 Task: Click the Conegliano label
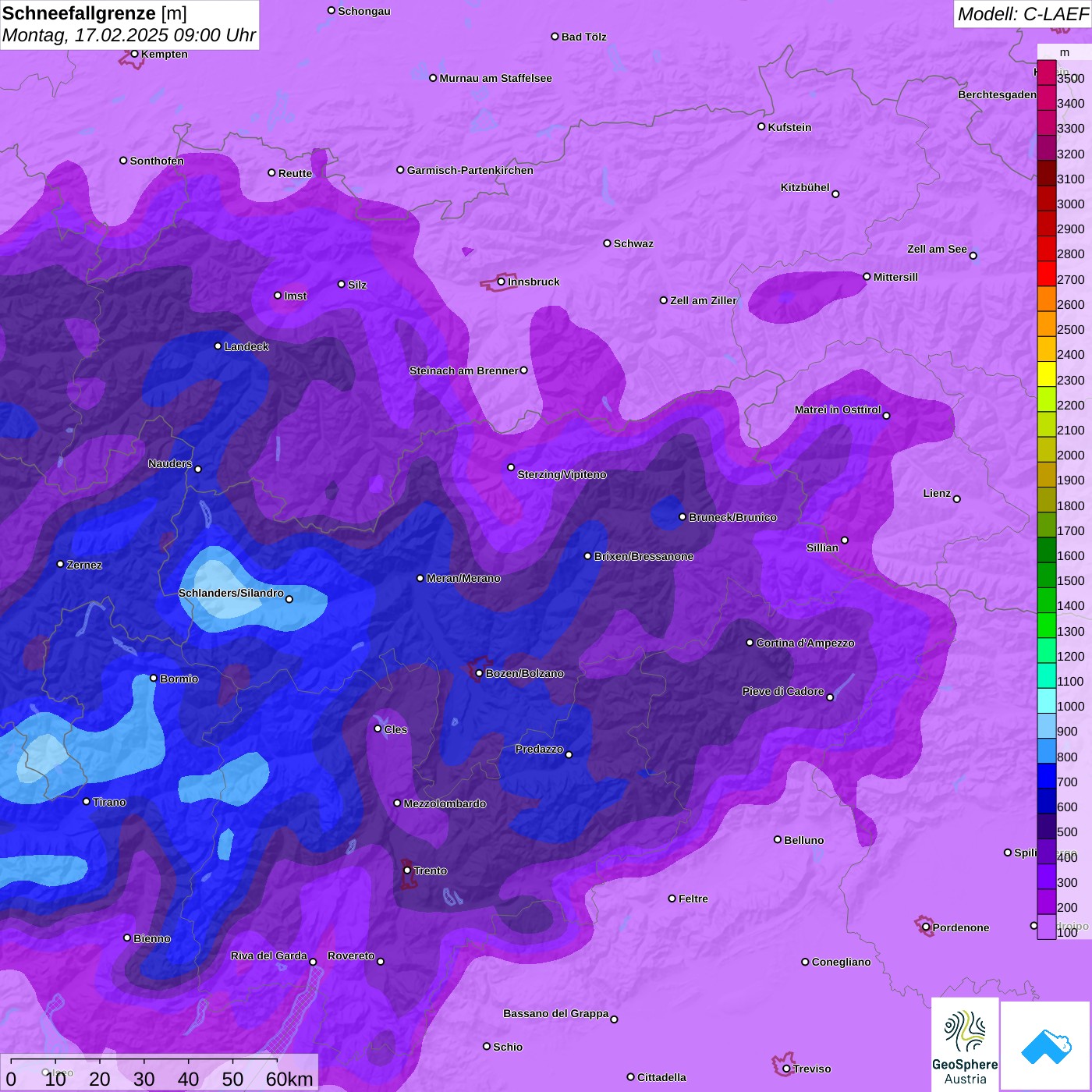click(841, 962)
